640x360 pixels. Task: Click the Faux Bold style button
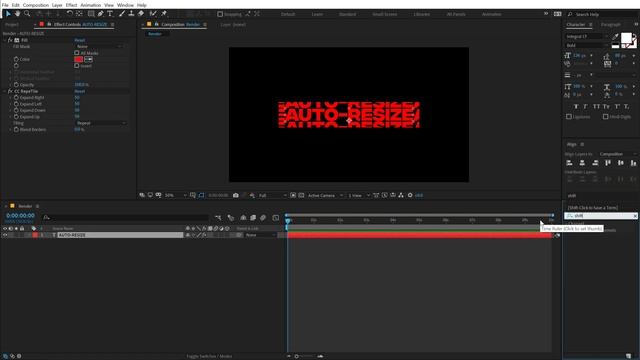[x=576, y=107]
